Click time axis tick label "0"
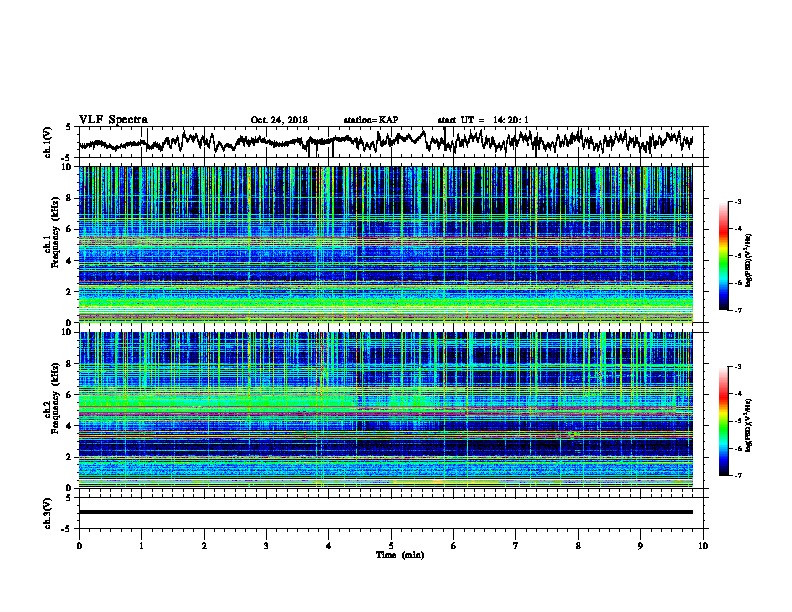This screenshot has width=792, height=612. pos(79,545)
